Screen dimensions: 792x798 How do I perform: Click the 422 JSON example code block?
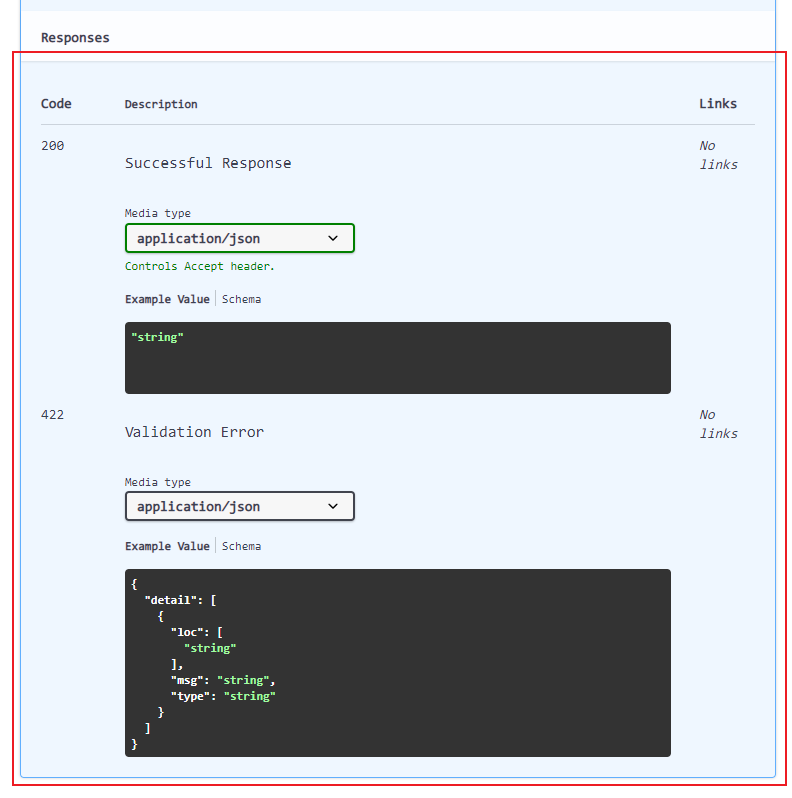tap(397, 662)
